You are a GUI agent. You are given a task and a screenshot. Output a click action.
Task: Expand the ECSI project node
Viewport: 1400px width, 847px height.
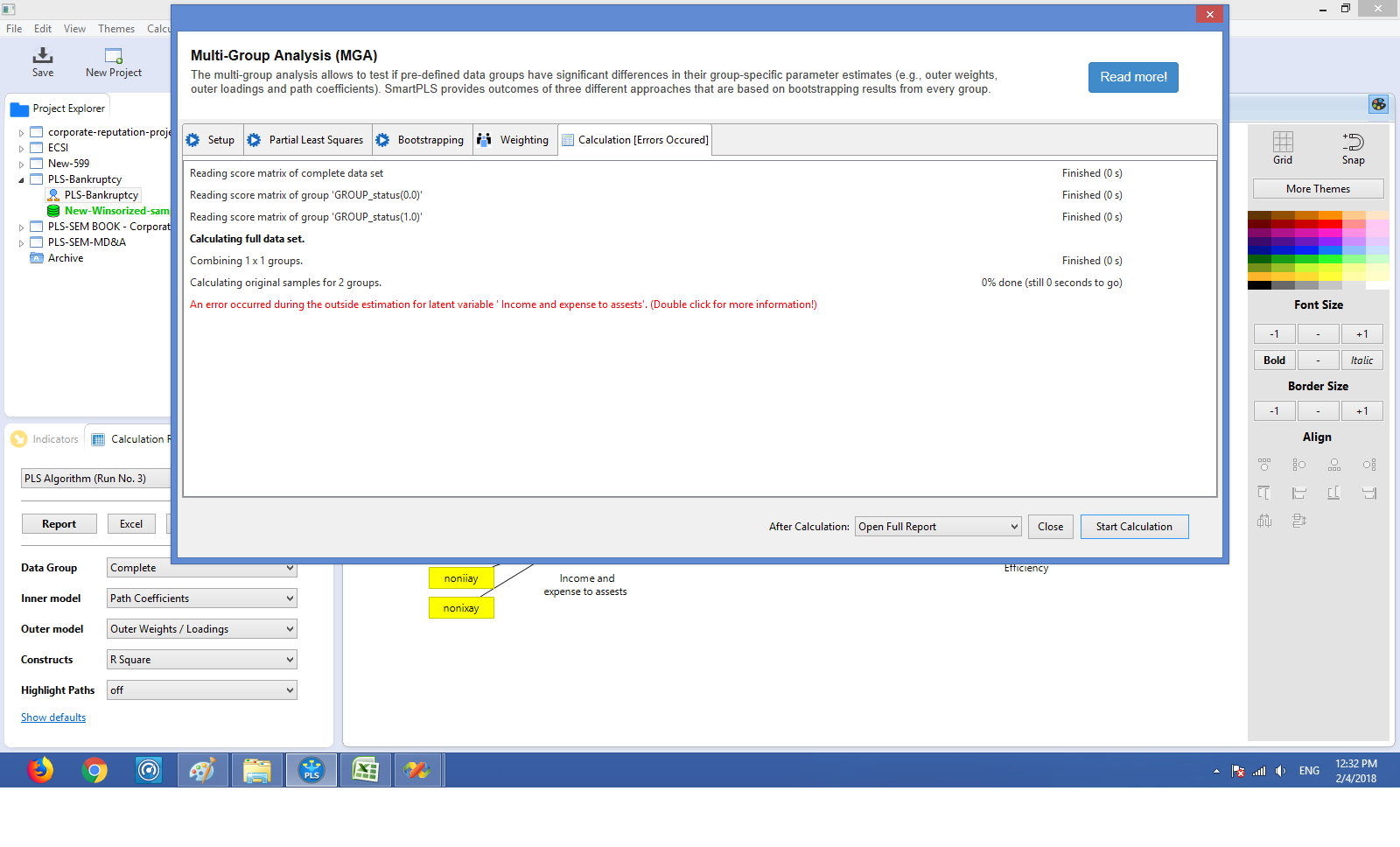(22, 149)
